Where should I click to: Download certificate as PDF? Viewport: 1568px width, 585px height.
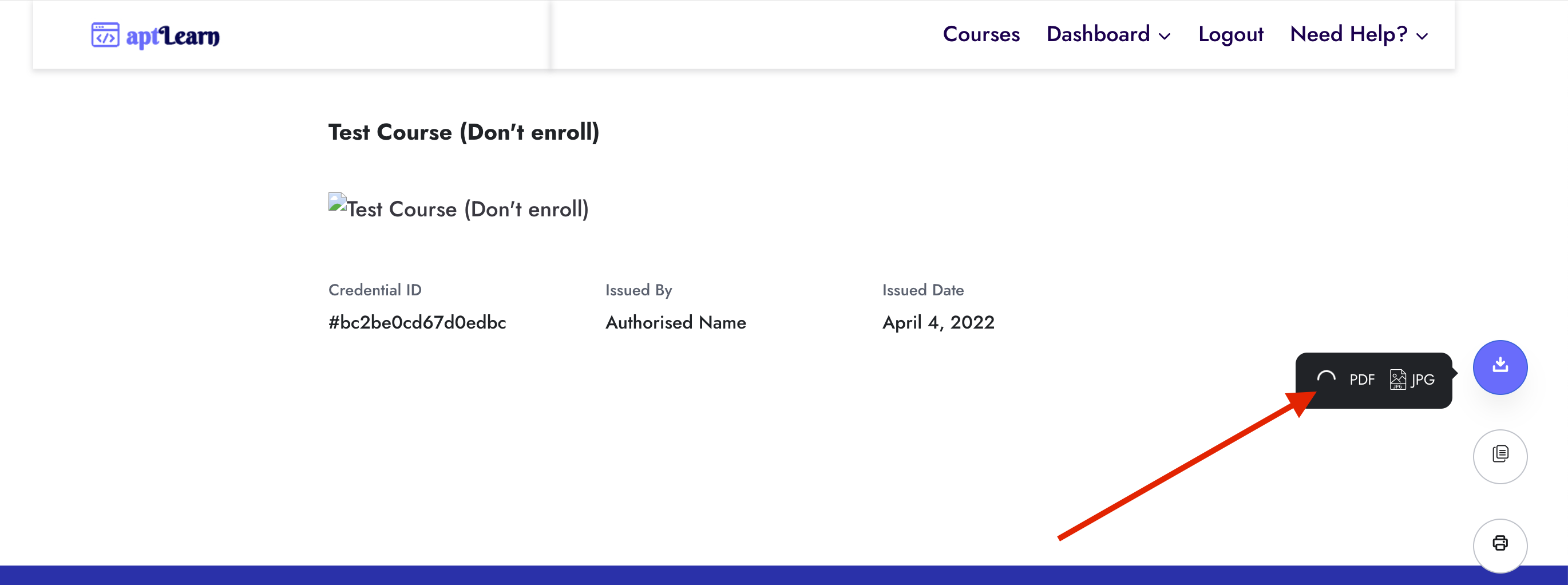[x=1361, y=380]
